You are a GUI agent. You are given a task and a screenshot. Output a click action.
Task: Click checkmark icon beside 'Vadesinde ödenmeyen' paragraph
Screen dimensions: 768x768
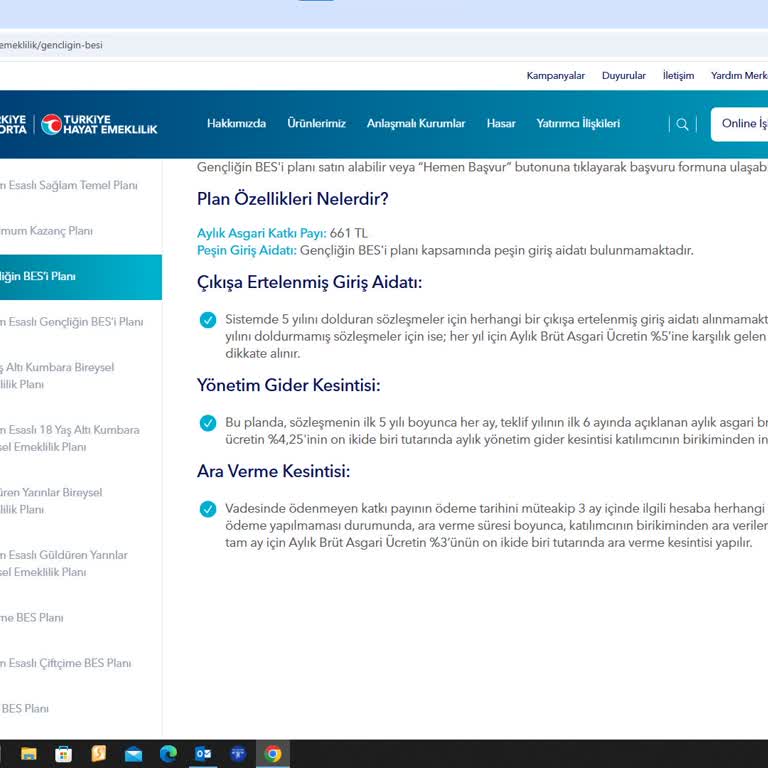pyautogui.click(x=208, y=509)
